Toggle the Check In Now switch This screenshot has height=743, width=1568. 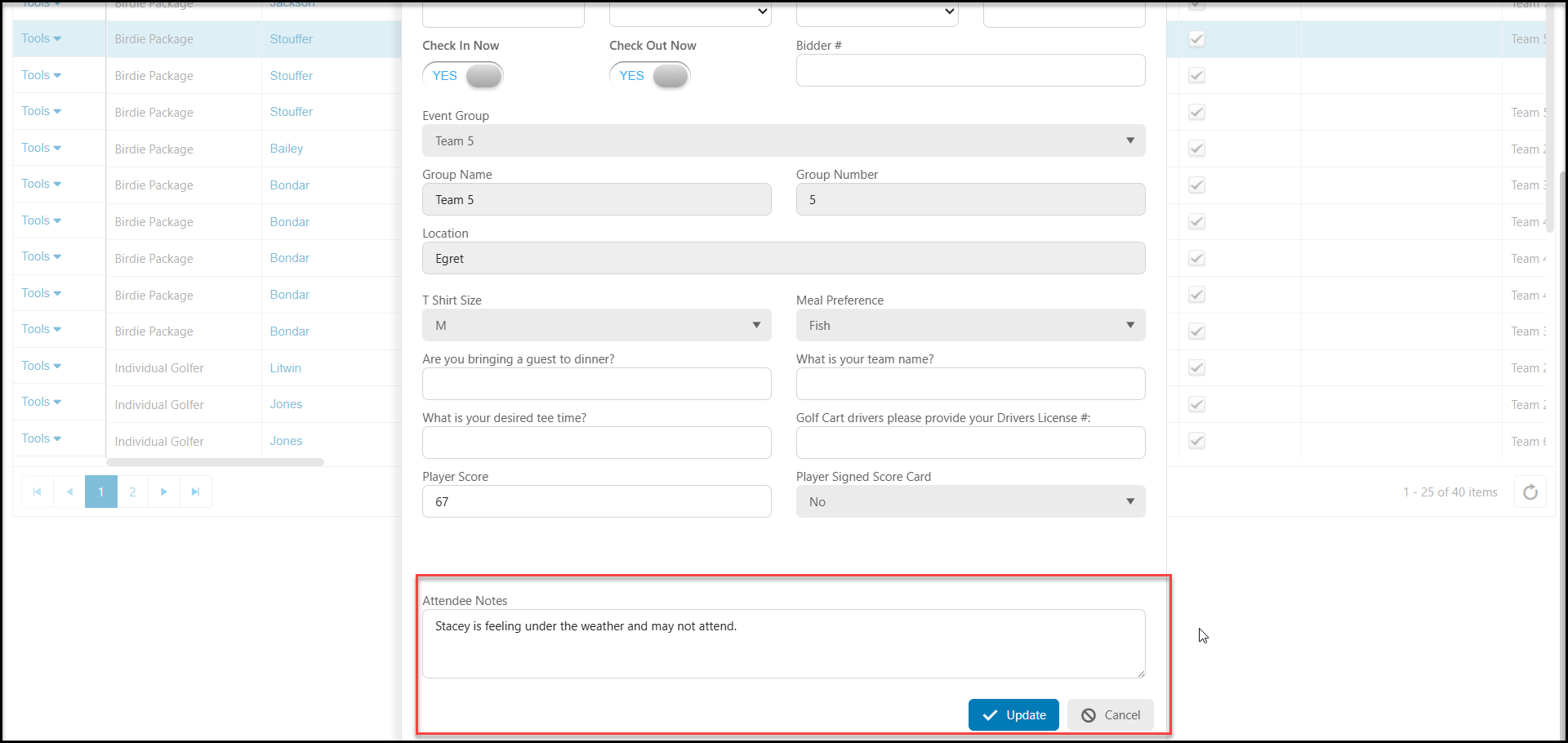(x=463, y=76)
